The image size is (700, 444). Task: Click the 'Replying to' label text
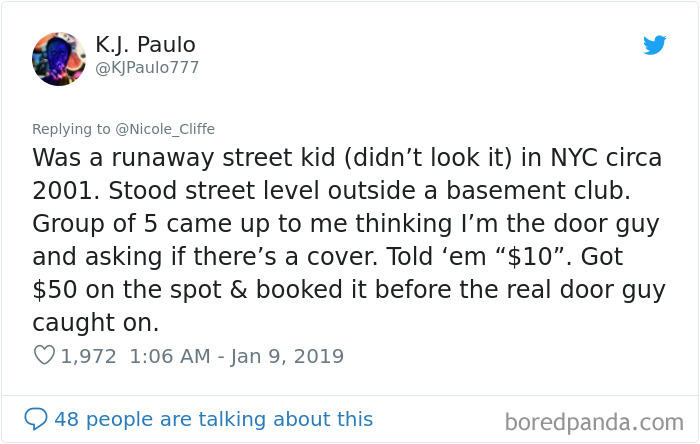pos(71,129)
